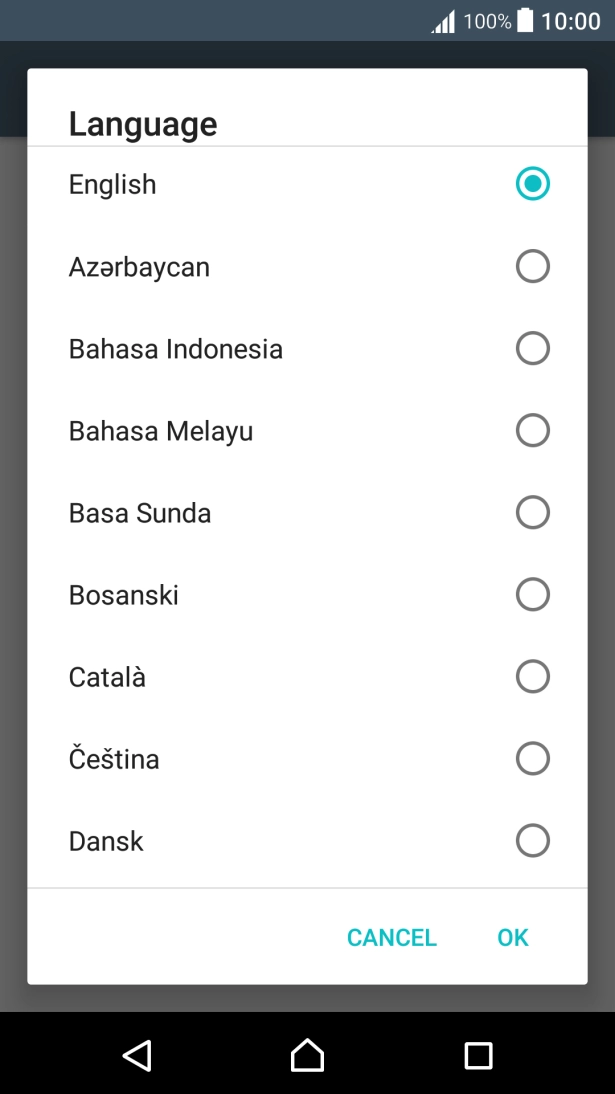Select the English radio button
615x1094 pixels.
[532, 184]
